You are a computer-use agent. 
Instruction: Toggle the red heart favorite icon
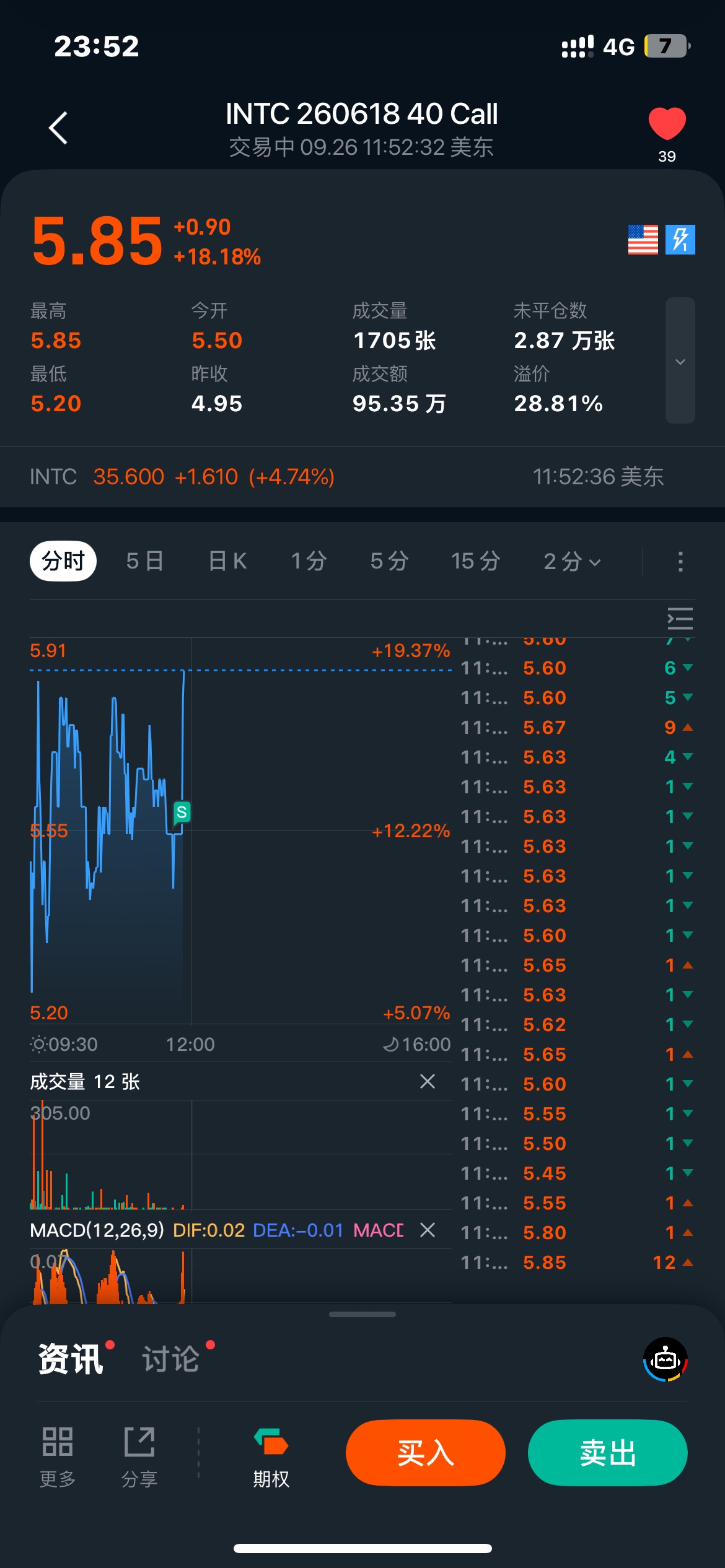click(x=667, y=123)
